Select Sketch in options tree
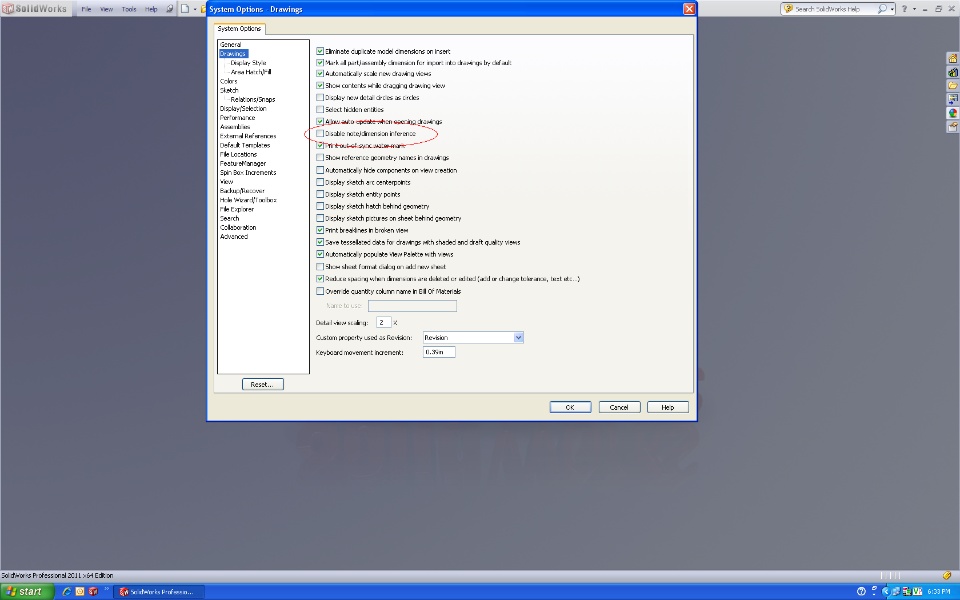Viewport: 960px width, 600px height. pyautogui.click(x=229, y=90)
